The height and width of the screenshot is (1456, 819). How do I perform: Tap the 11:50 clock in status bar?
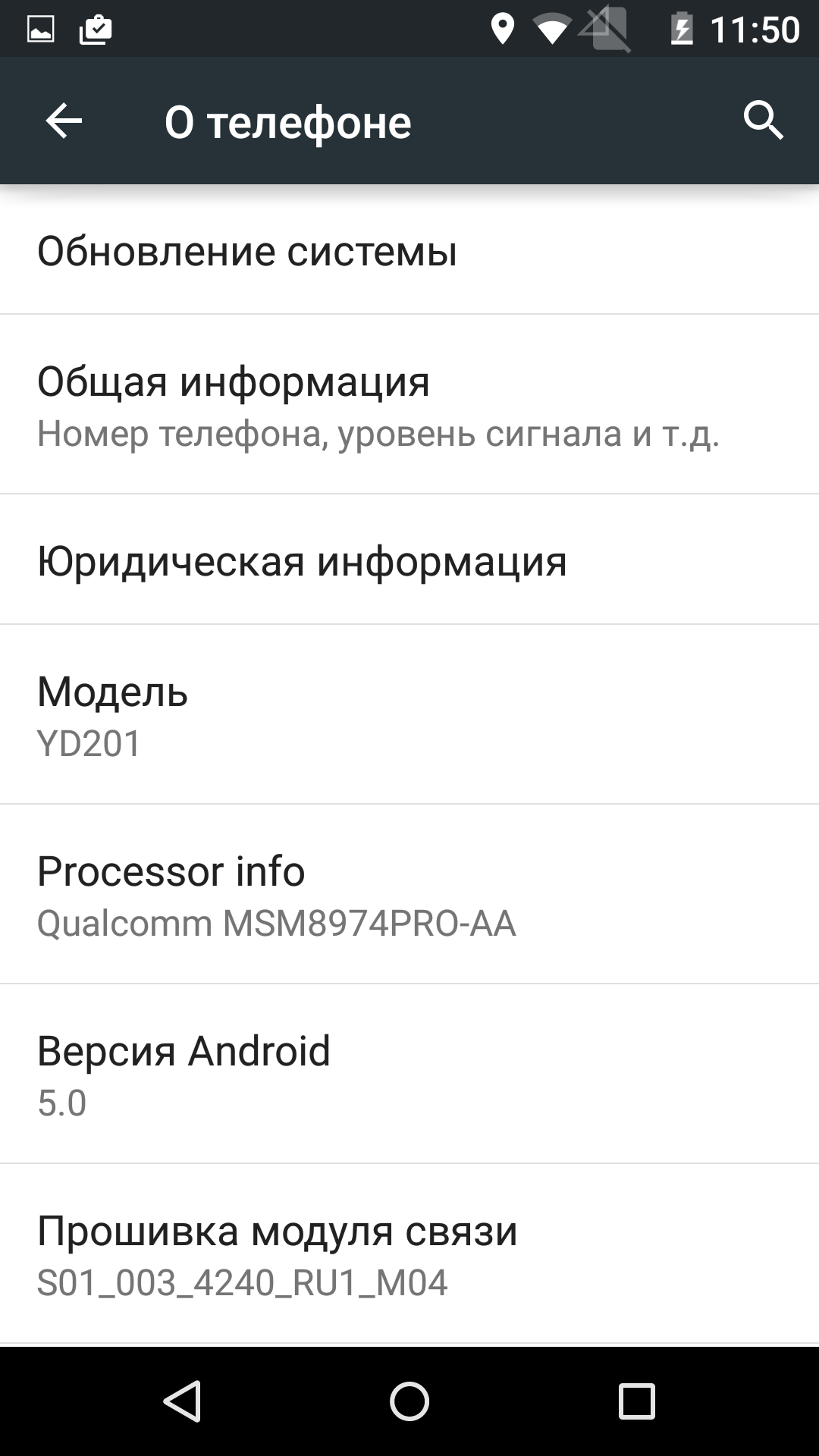pos(755,30)
